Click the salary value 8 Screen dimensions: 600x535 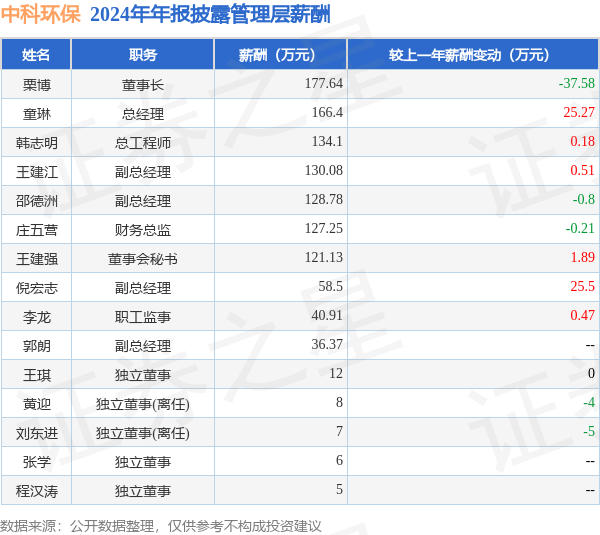click(339, 403)
